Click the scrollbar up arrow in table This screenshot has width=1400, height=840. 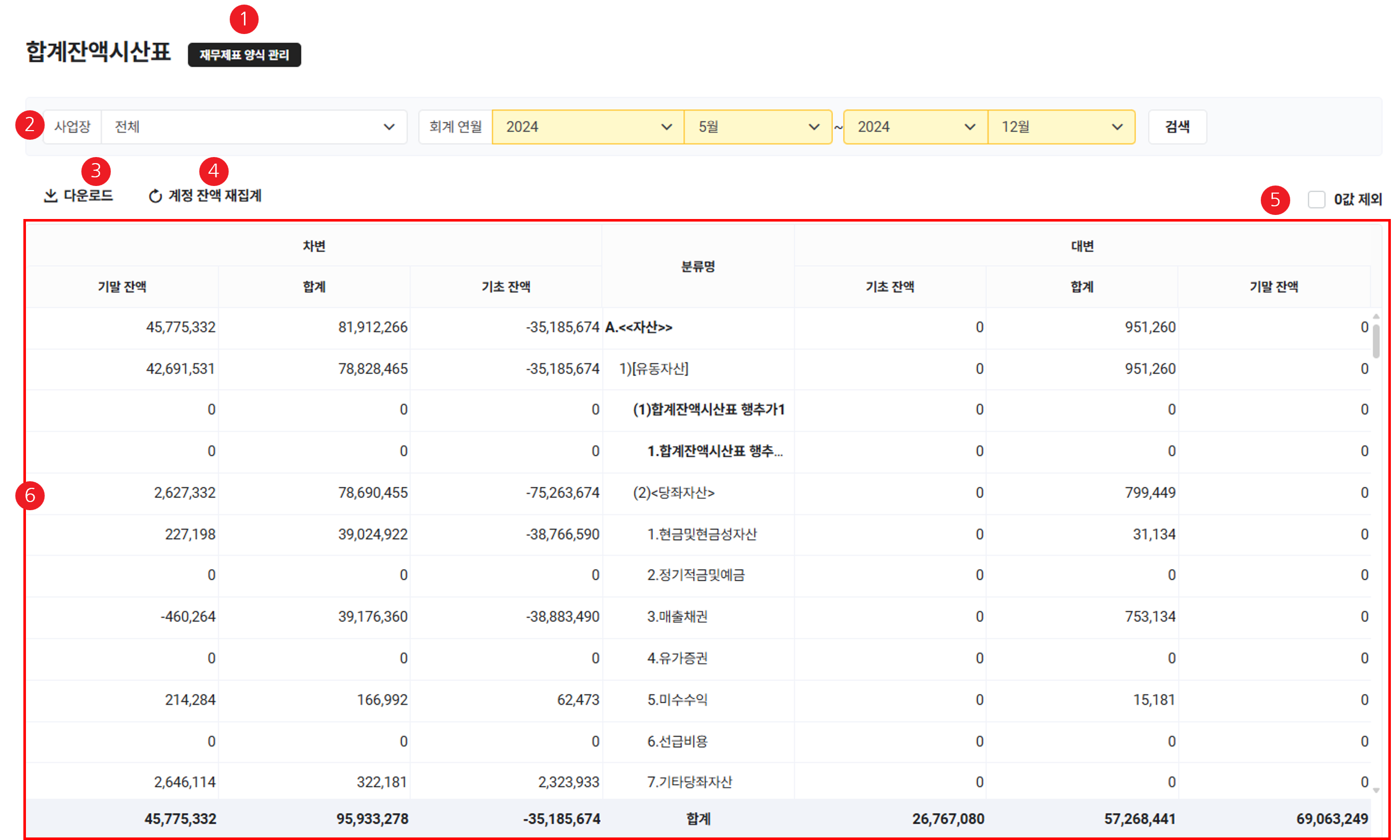click(1376, 317)
